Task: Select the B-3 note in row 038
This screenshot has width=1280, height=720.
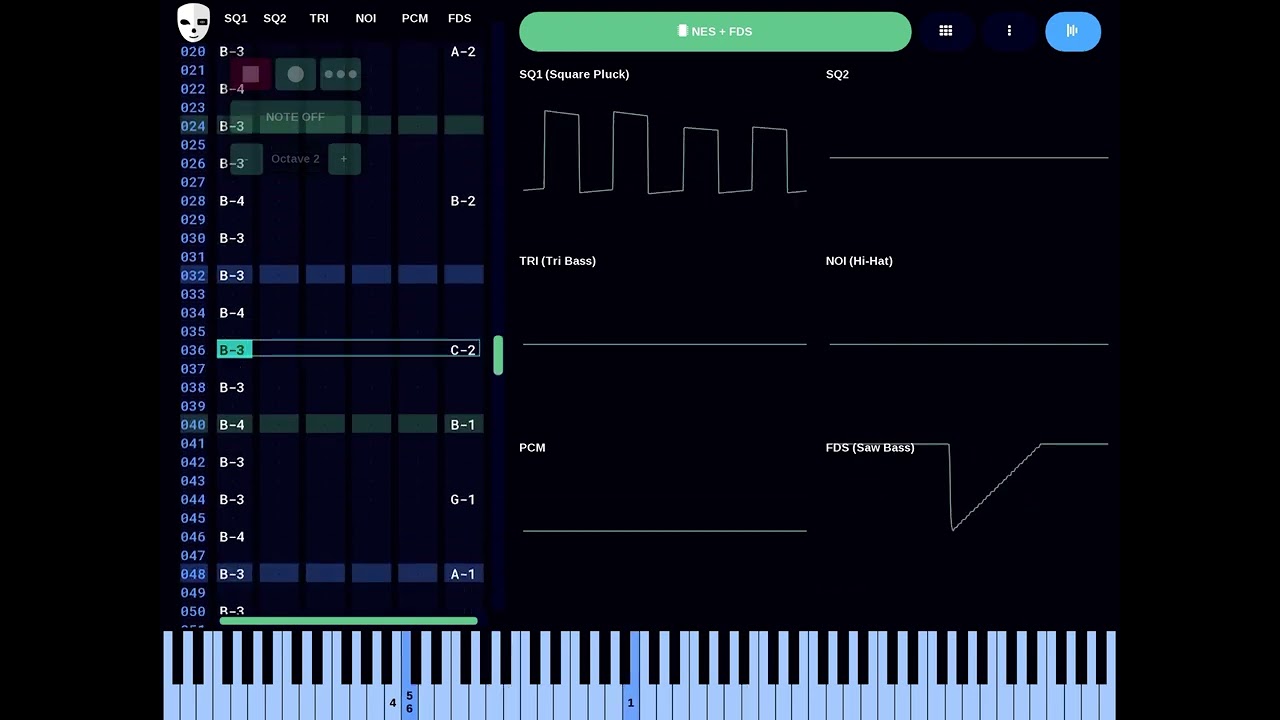Action: point(232,388)
